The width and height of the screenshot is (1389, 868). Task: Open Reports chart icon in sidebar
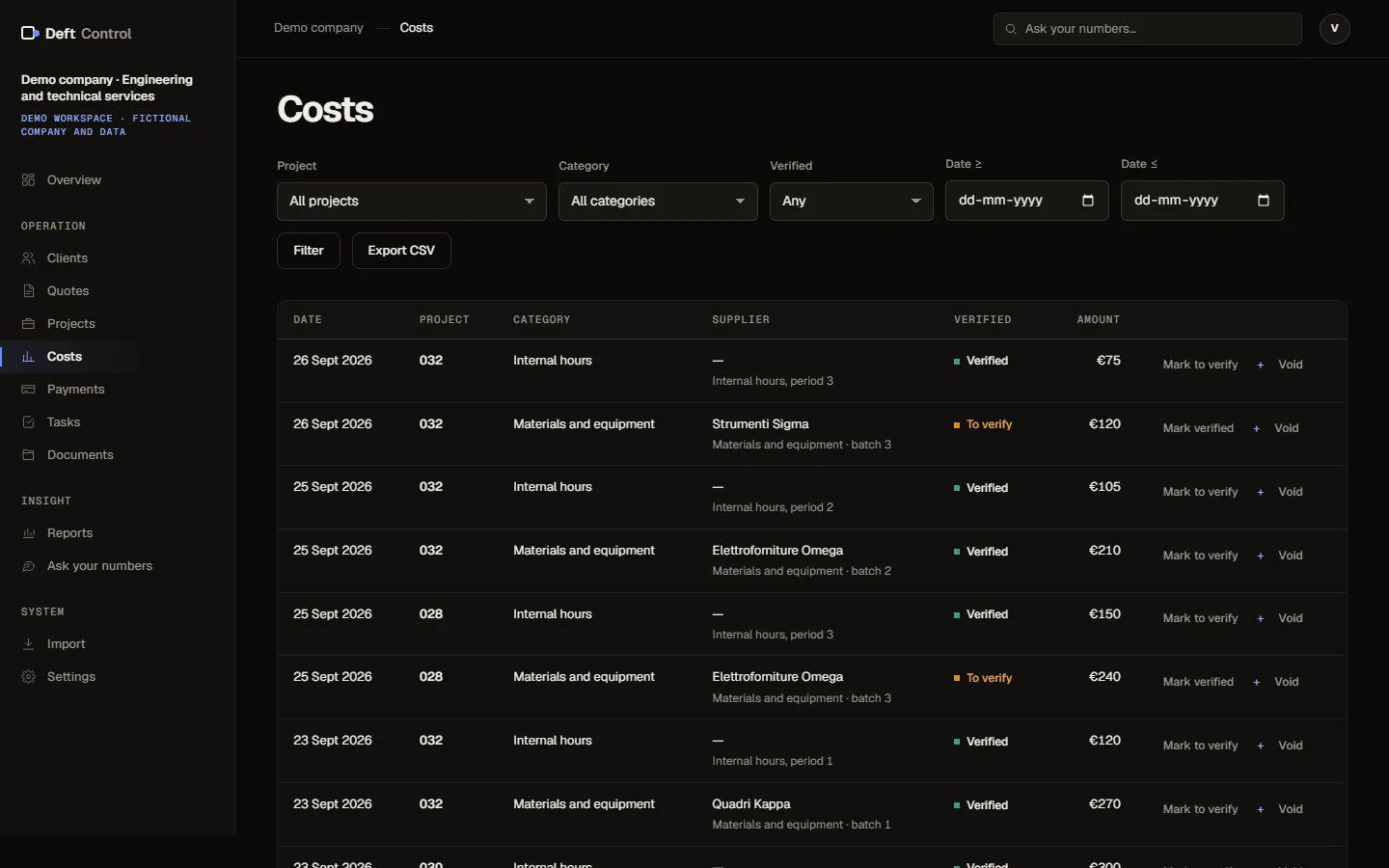(28, 533)
